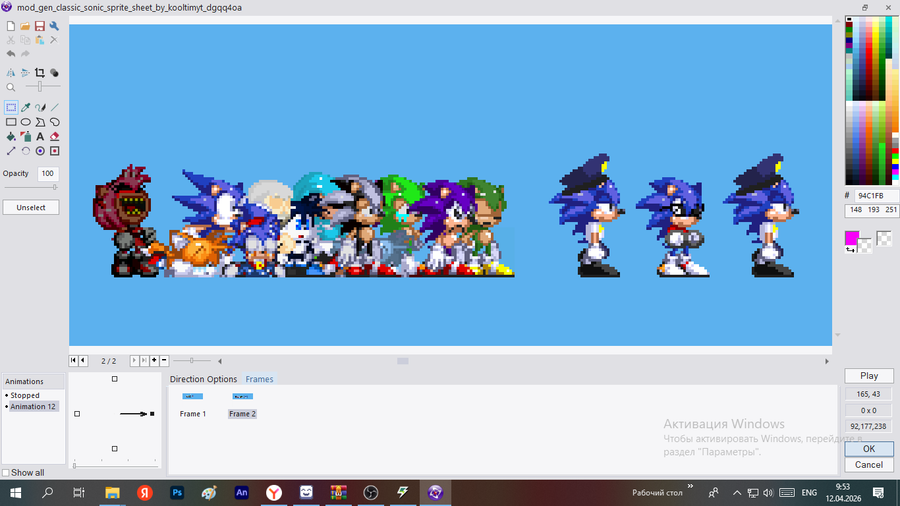This screenshot has height=506, width=900.
Task: Click the New (clear) image icon
Action: point(11,26)
